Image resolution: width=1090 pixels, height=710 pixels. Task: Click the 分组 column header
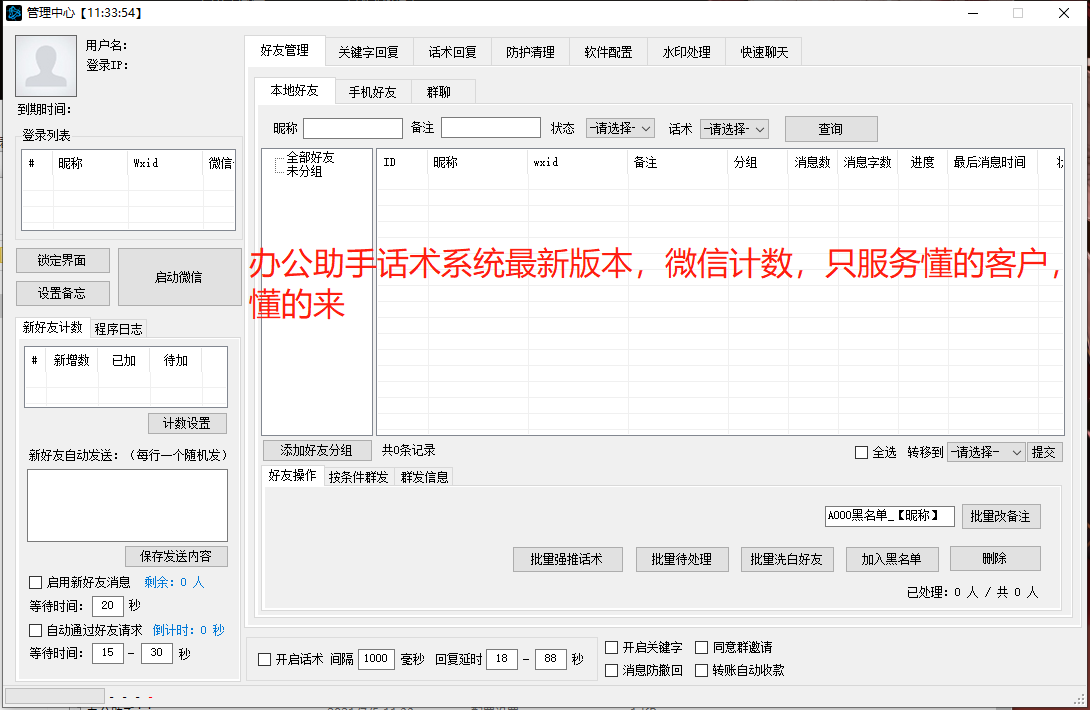point(758,162)
